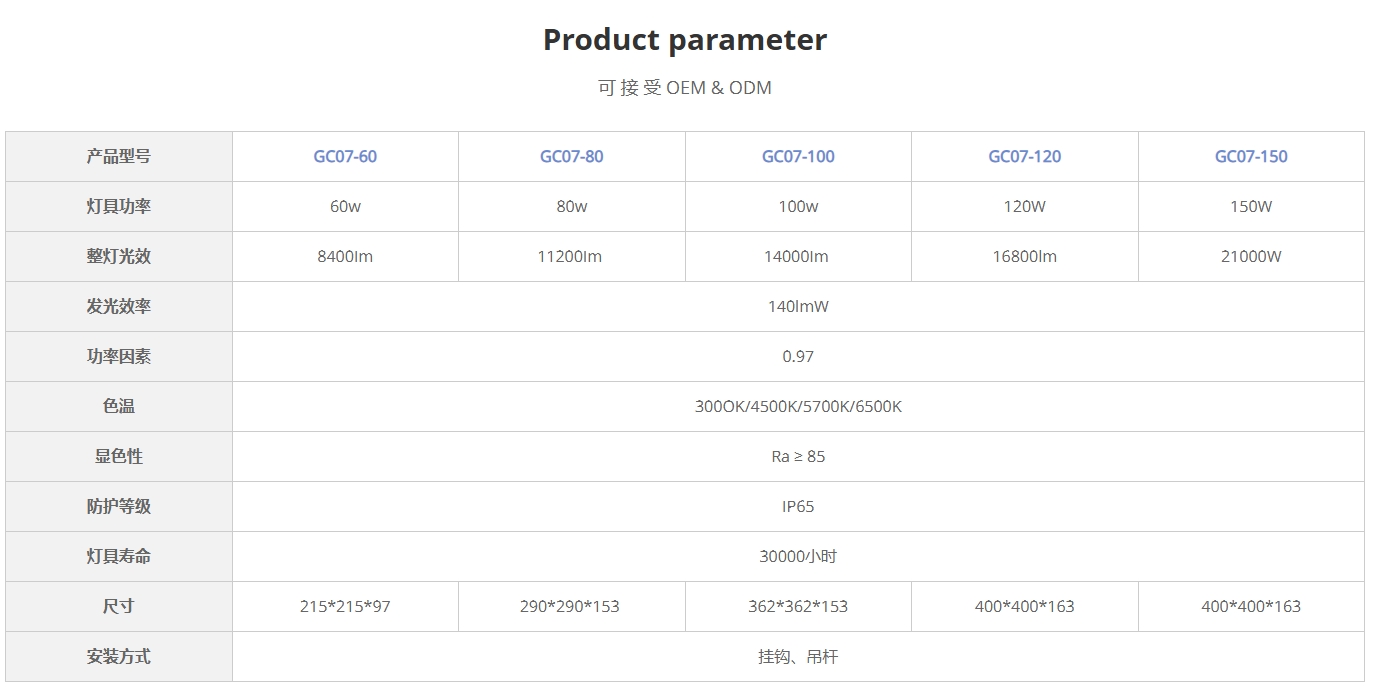
Task: Select the color temperature values row
Action: 798,407
